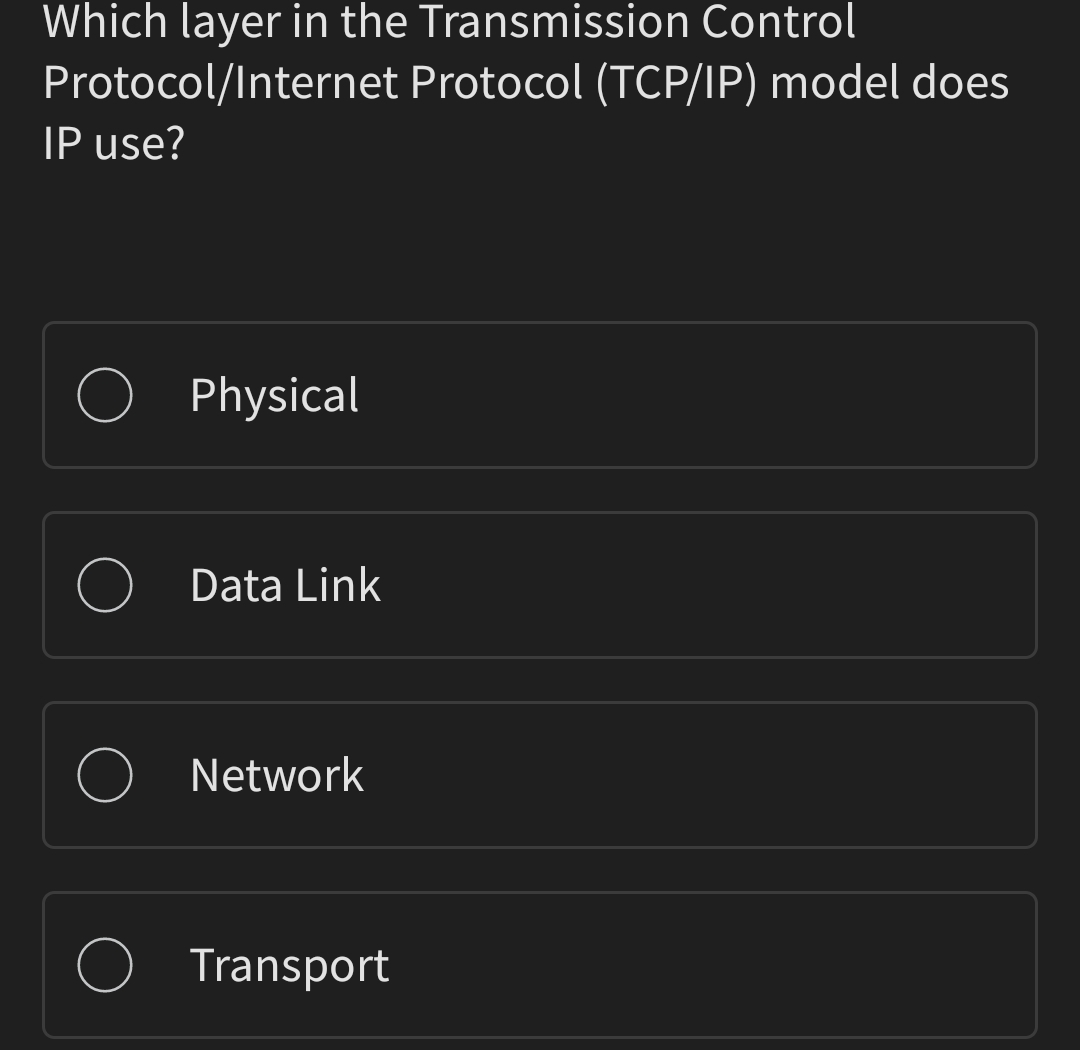Select the Network radio button
This screenshot has height=1050, width=1080.
pos(104,774)
